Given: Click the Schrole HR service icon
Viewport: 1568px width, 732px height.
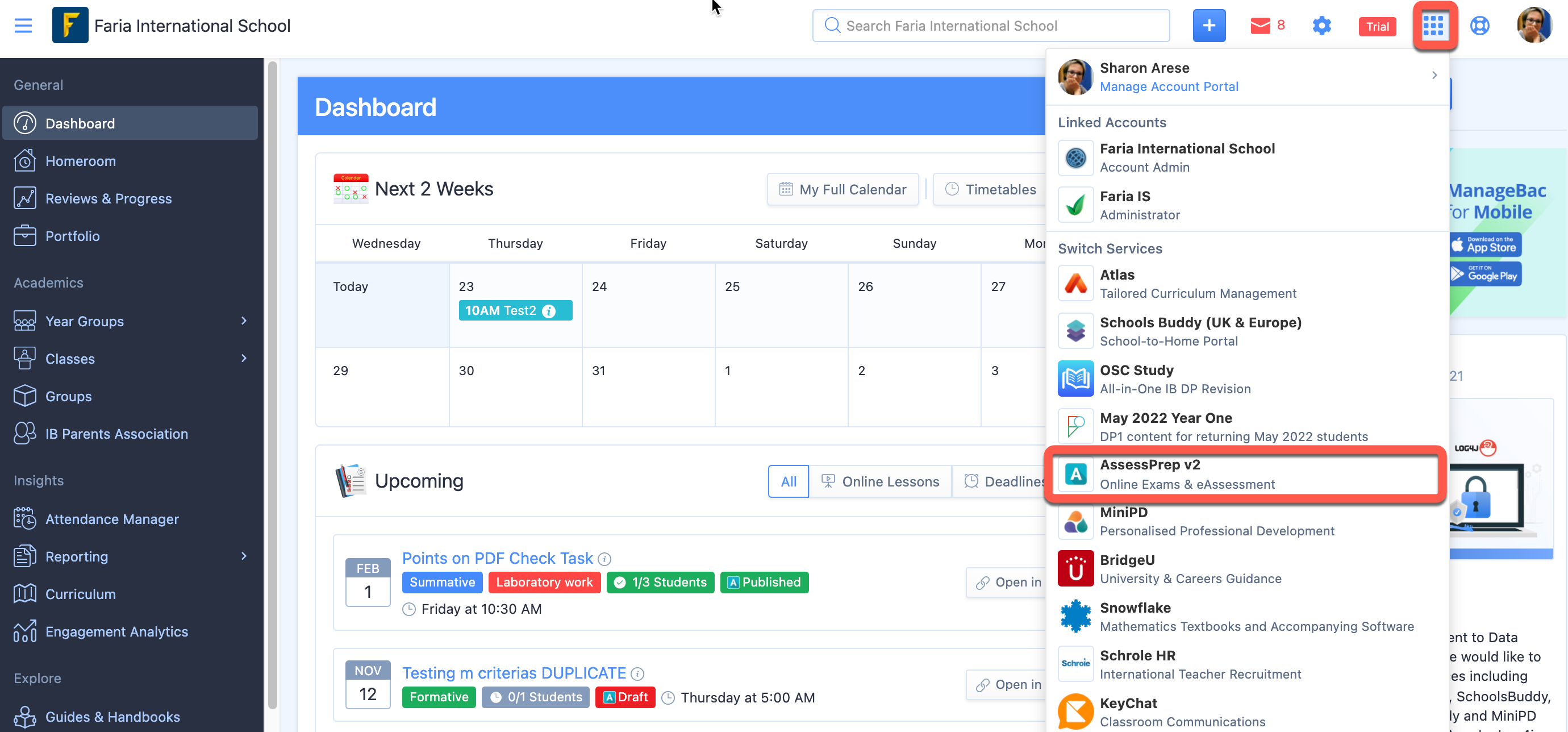Looking at the screenshot, I should 1075,664.
